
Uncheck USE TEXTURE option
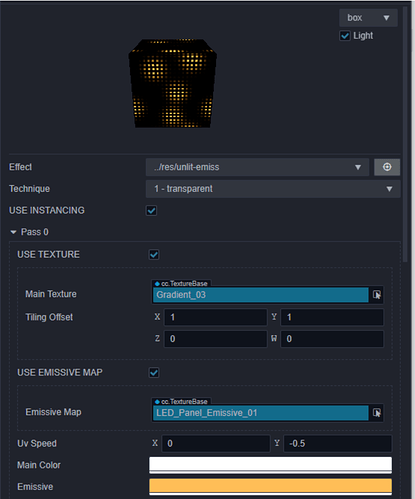coord(154,255)
